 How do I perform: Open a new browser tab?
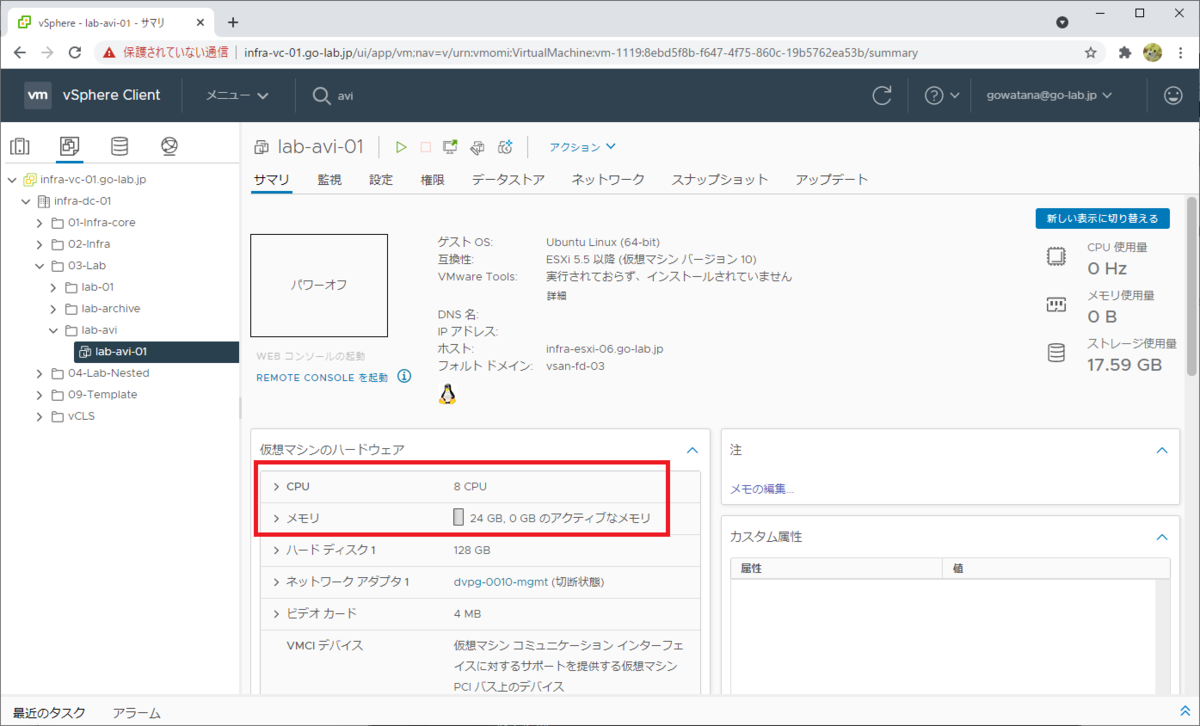click(x=233, y=21)
